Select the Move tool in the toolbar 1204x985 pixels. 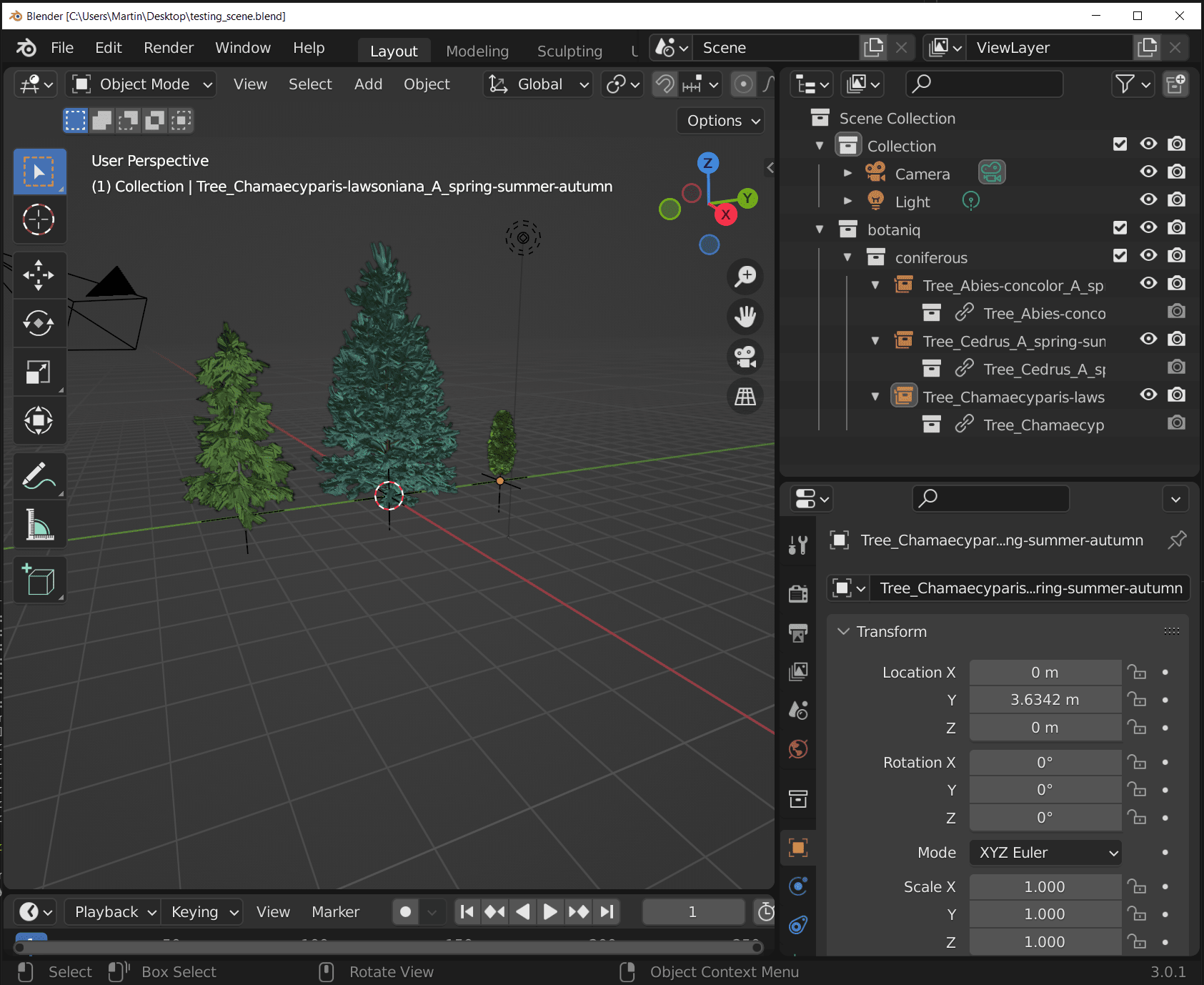39,275
